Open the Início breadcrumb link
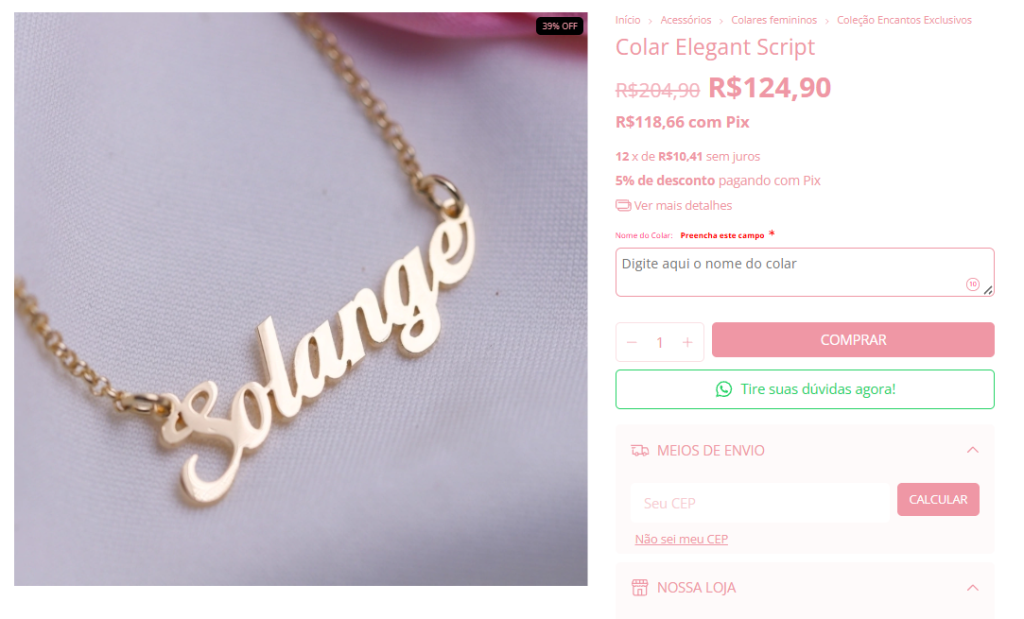Screen dimensions: 1024x619 pos(628,20)
